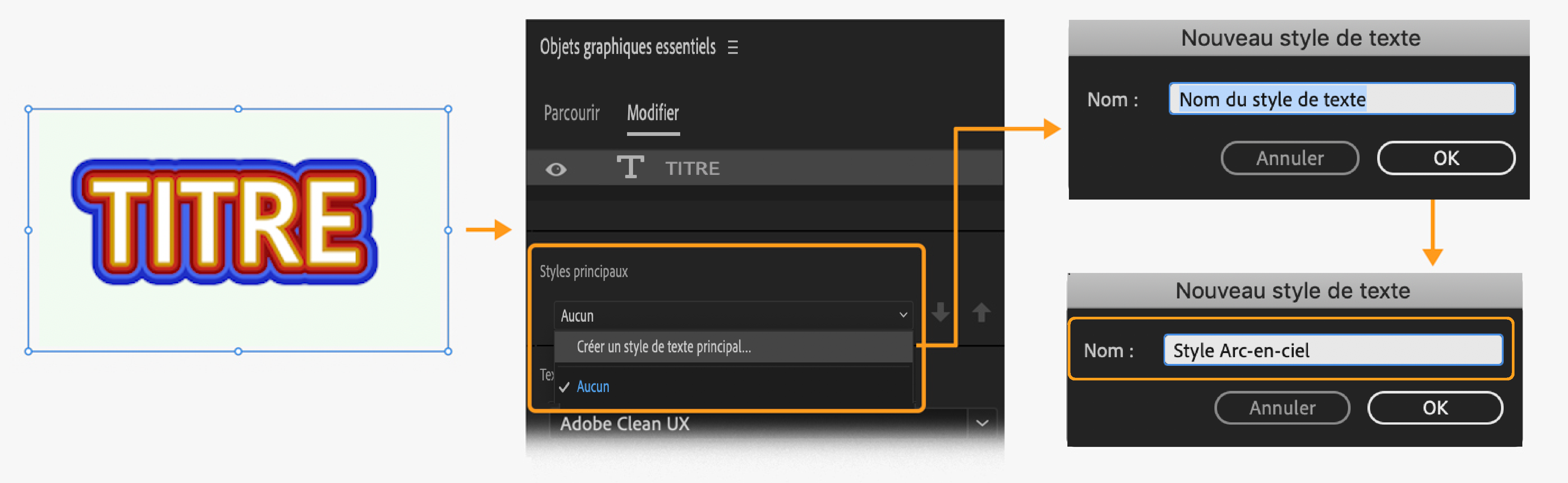Select the checked Aucun option in the style list
This screenshot has width=1568, height=483.
(592, 387)
